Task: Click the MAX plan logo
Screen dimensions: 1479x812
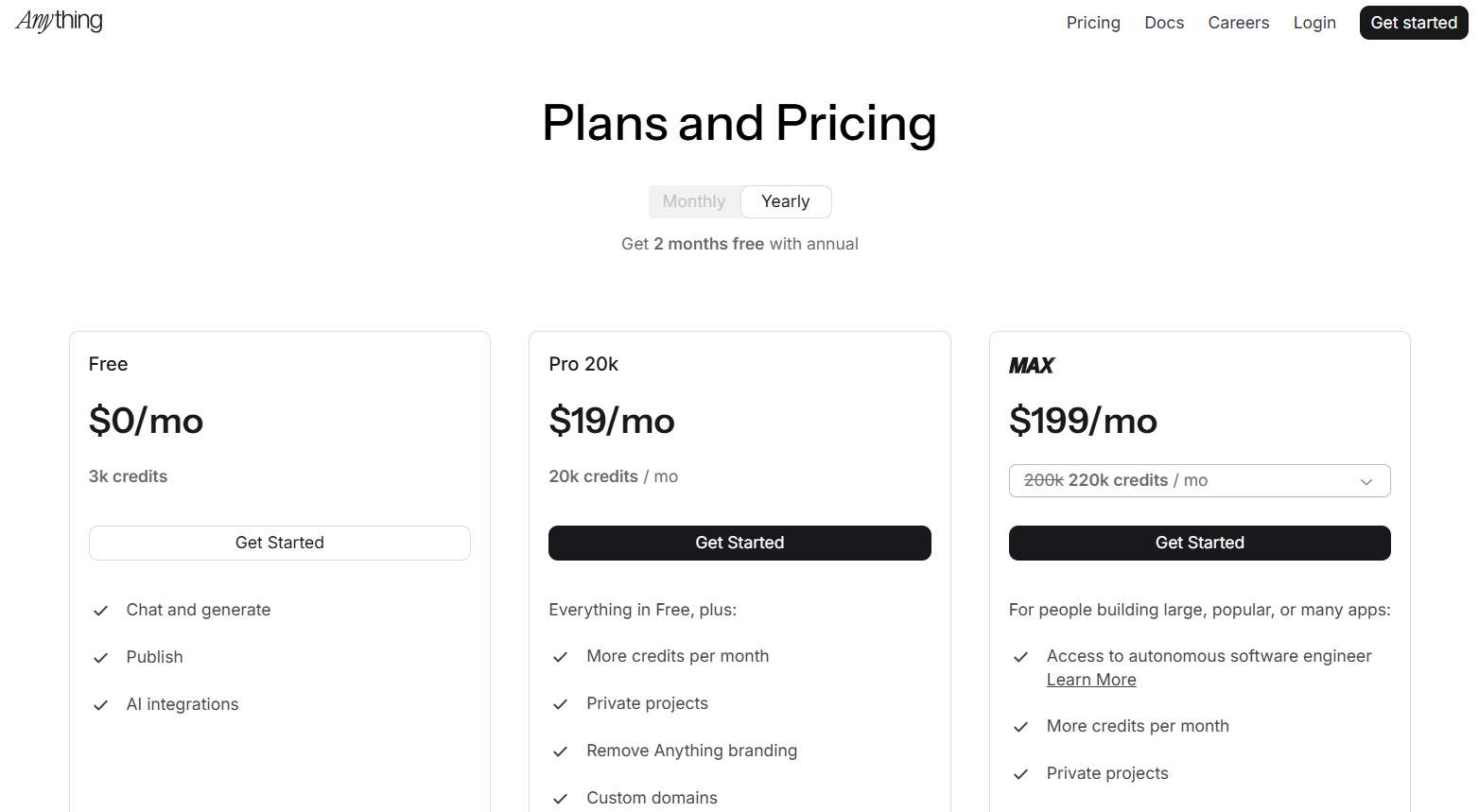Action: (1031, 366)
